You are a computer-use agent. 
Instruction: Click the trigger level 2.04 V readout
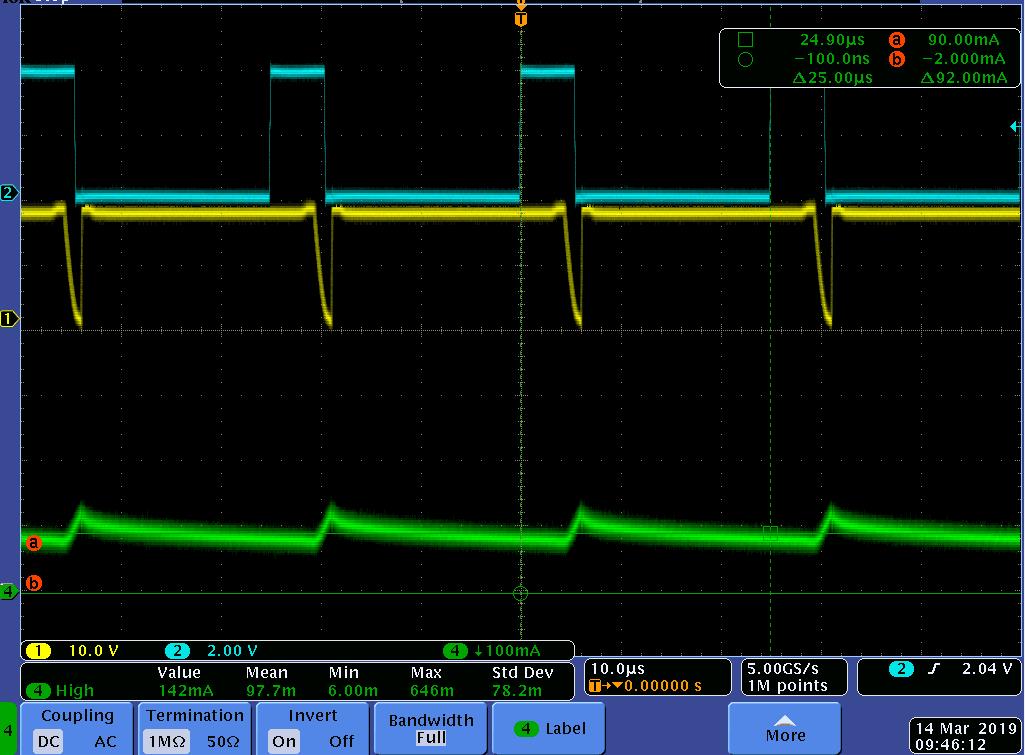[x=939, y=677]
